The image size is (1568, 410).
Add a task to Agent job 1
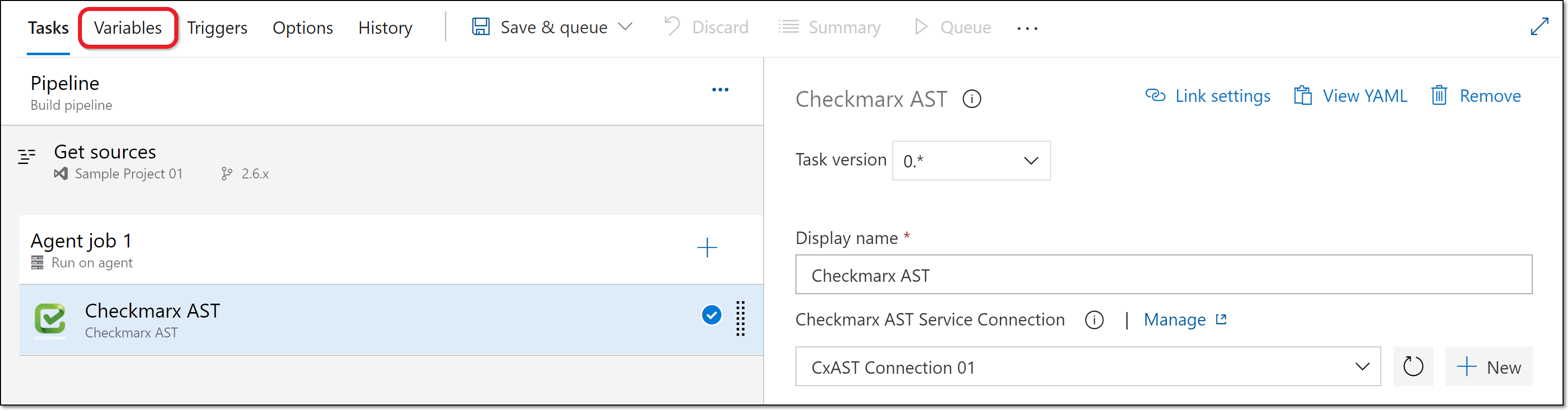(707, 248)
